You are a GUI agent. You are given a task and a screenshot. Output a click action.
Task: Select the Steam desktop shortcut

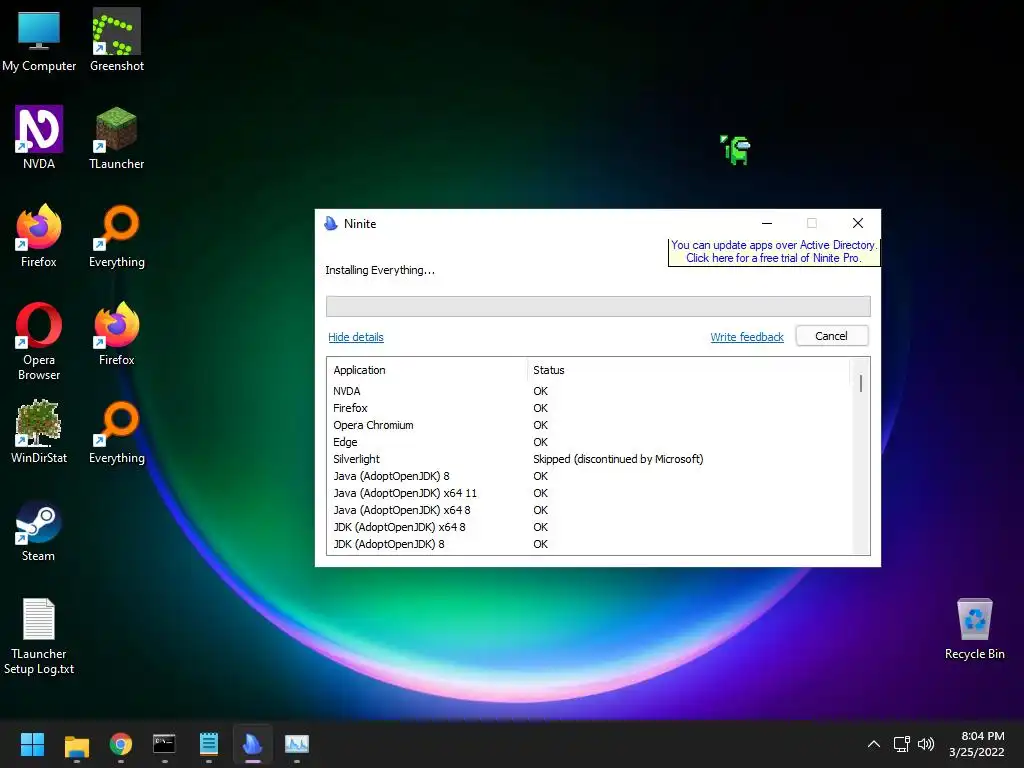tap(39, 530)
